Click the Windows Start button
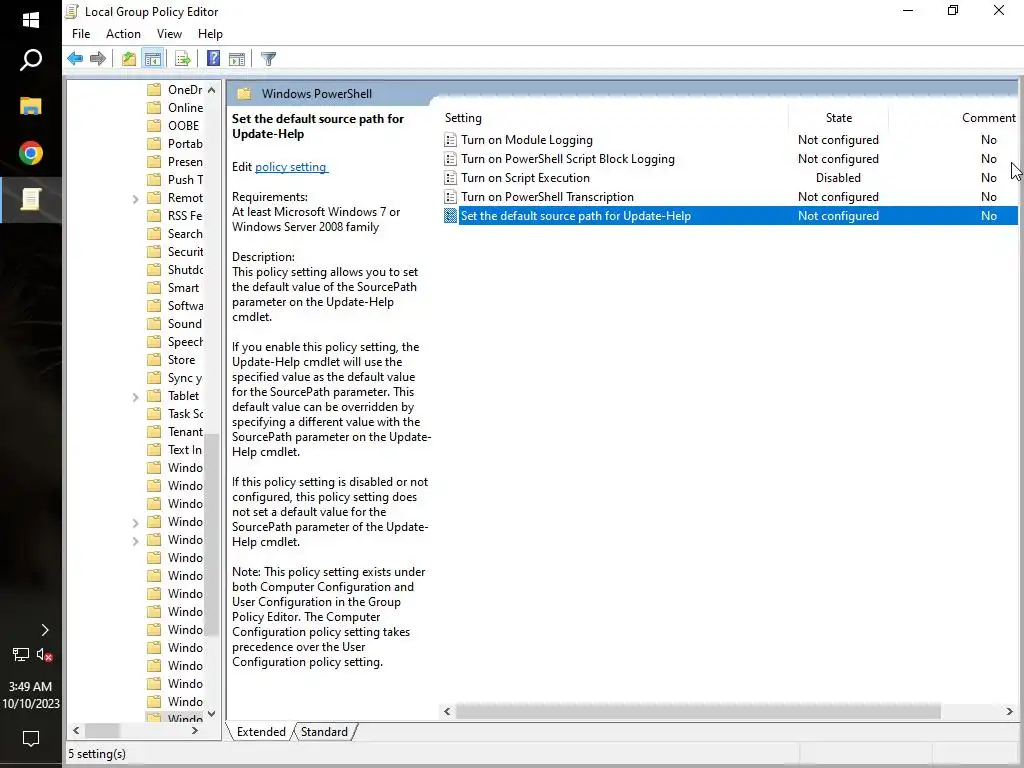 click(31, 20)
